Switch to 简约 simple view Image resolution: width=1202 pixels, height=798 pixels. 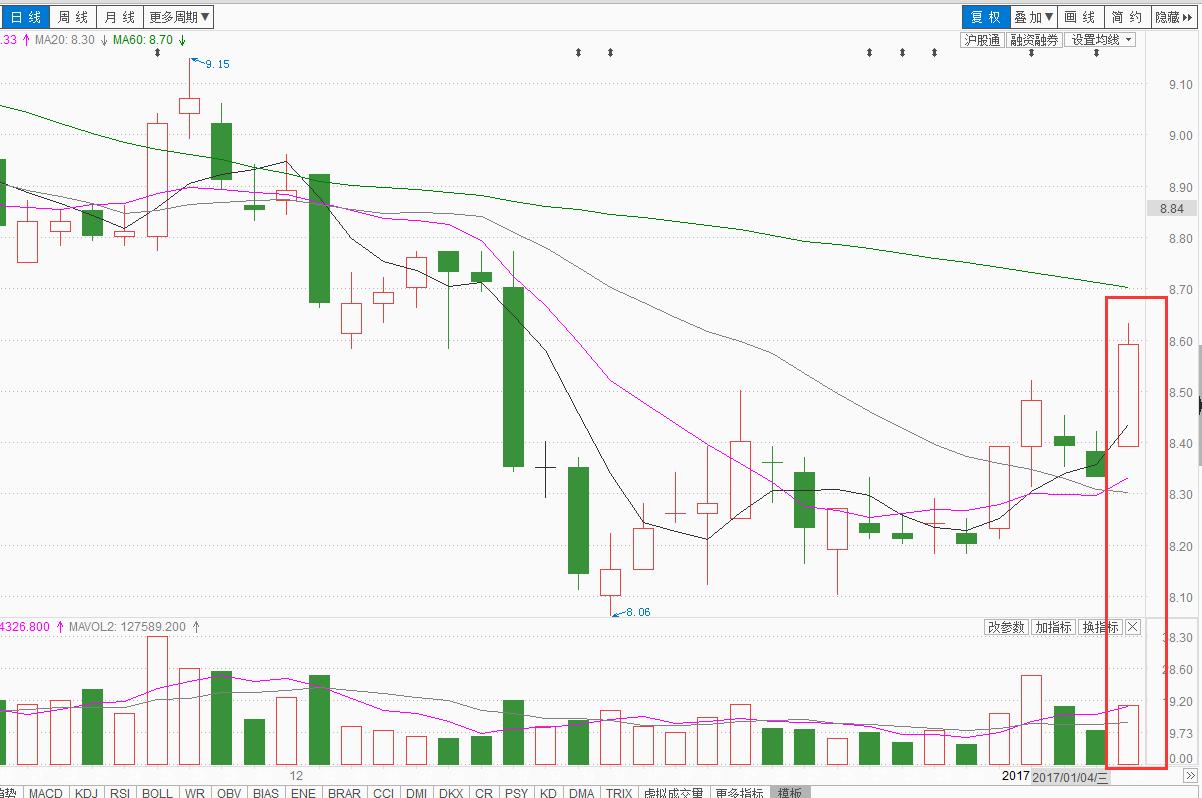[x=1127, y=17]
